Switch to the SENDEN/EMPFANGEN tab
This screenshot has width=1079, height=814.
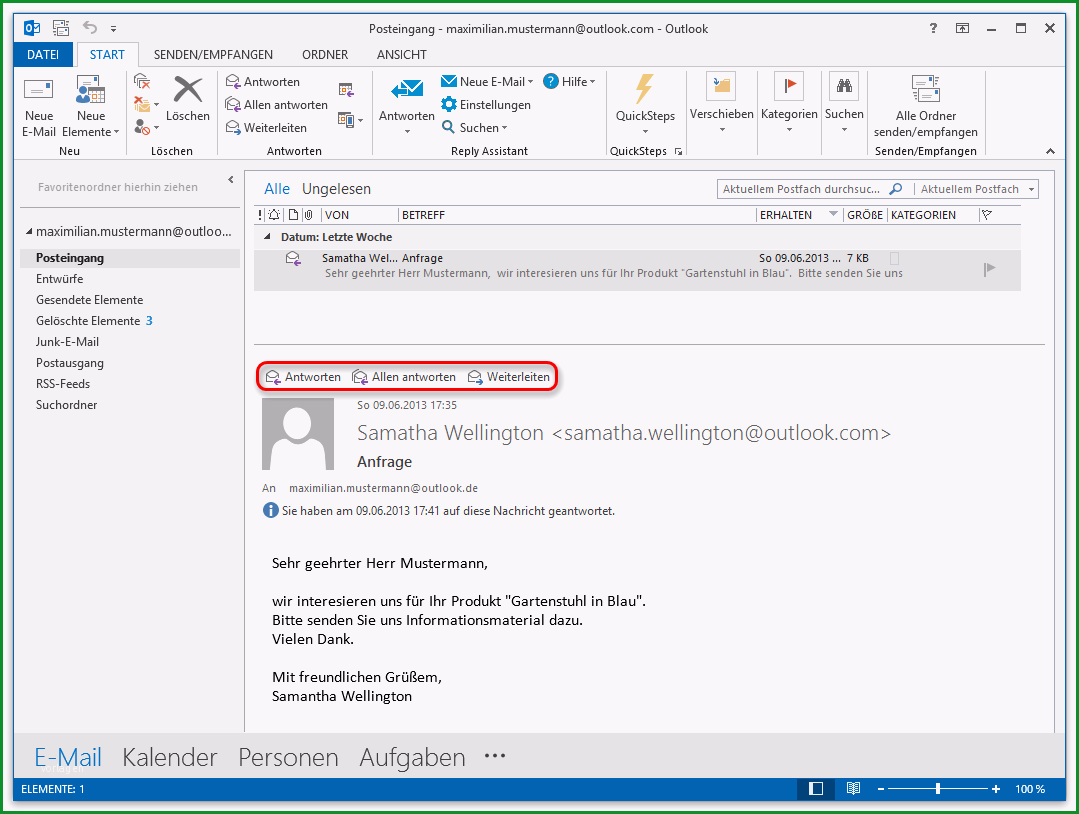(x=213, y=54)
